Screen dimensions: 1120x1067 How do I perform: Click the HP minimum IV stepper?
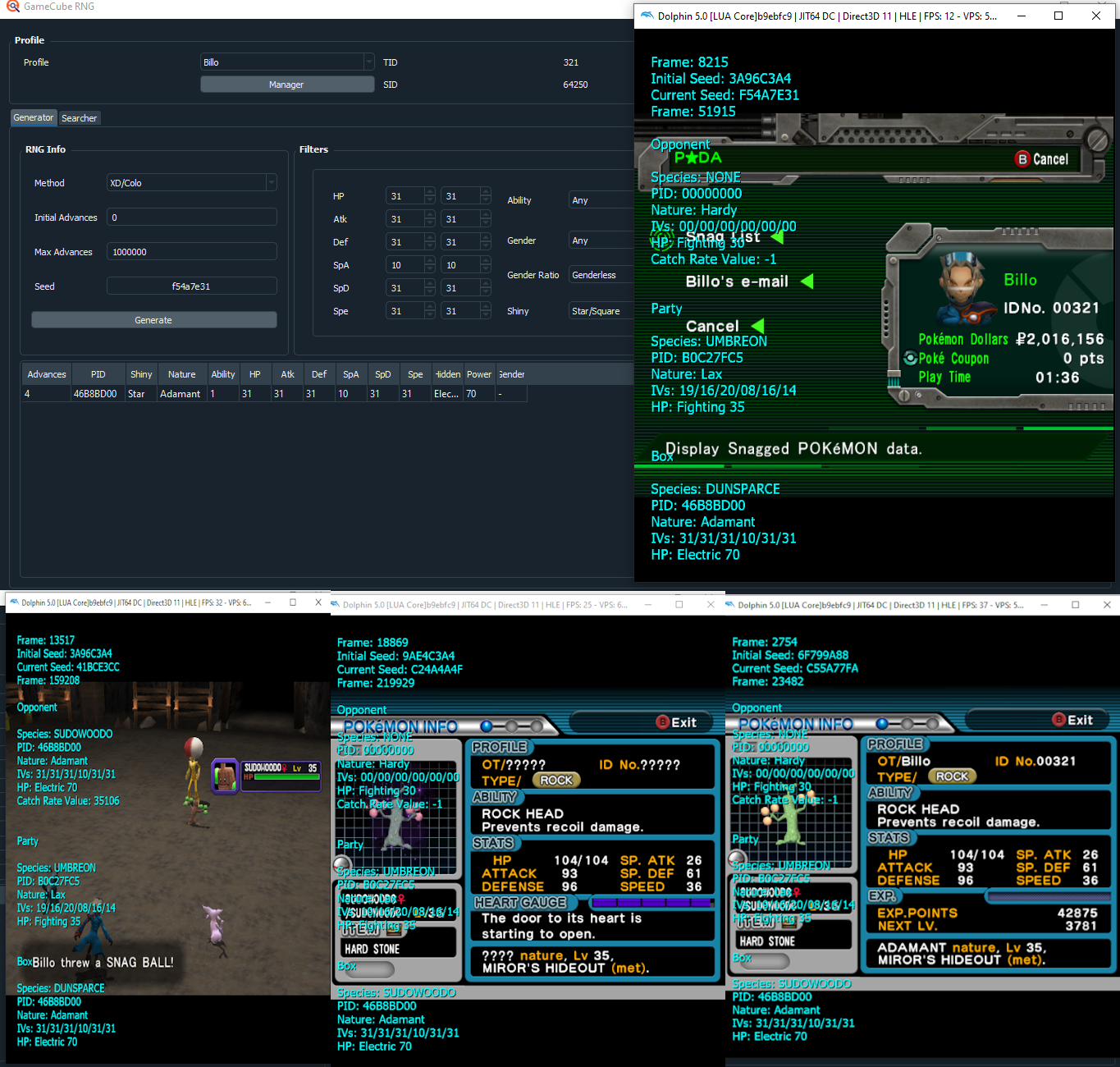point(430,196)
